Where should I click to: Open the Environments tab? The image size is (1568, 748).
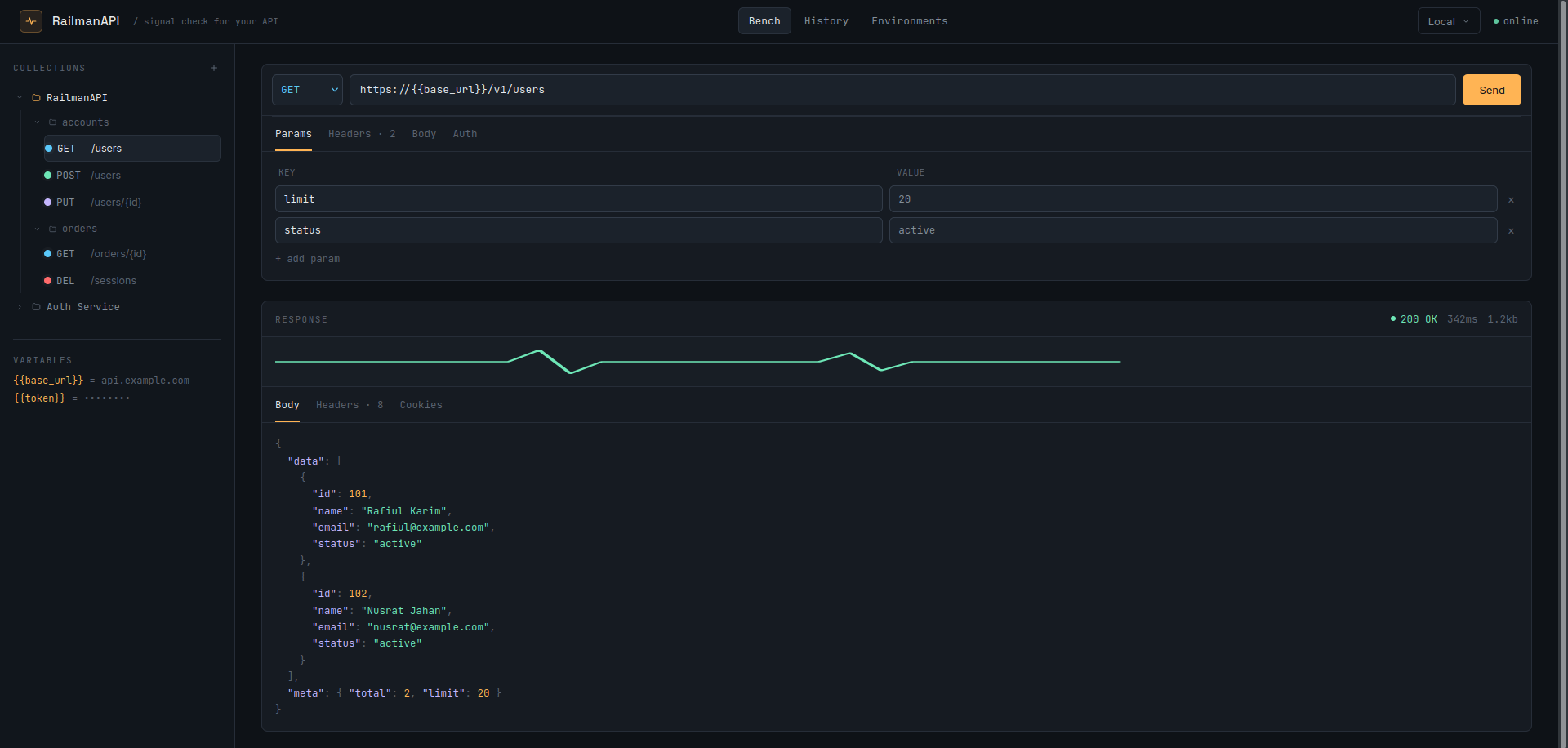[909, 21]
